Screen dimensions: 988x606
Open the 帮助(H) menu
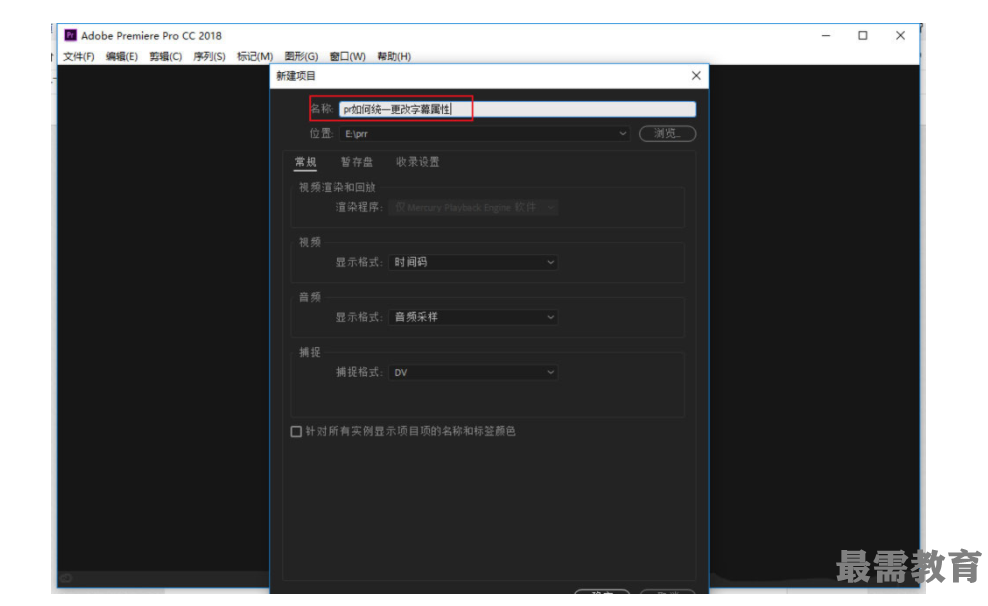(392, 56)
